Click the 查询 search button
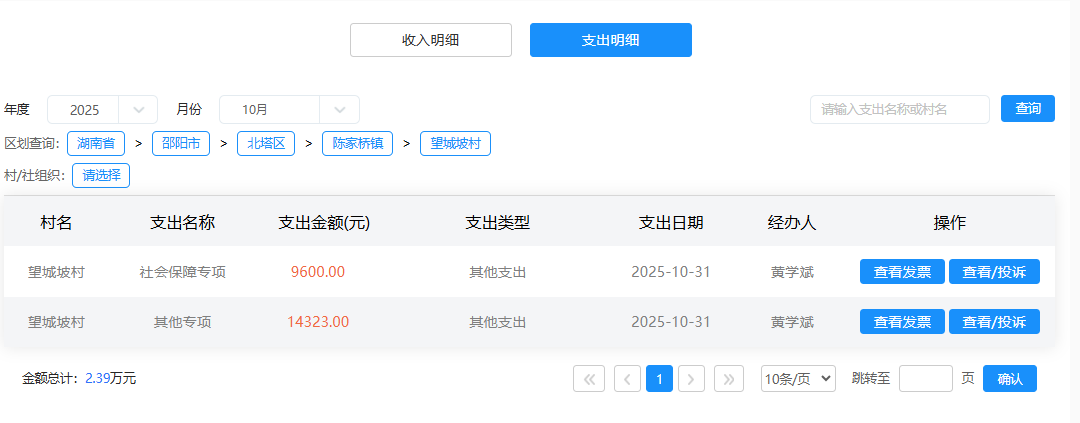The height and width of the screenshot is (423, 1080). pos(1027,109)
